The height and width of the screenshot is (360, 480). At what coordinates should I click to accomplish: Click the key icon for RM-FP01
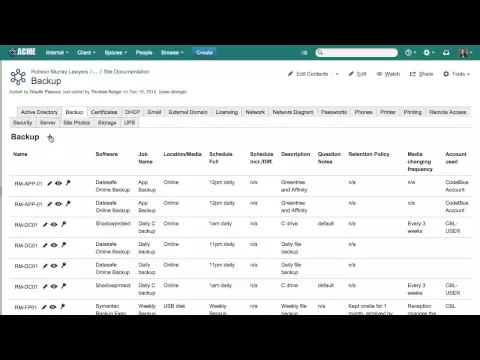pos(62,307)
